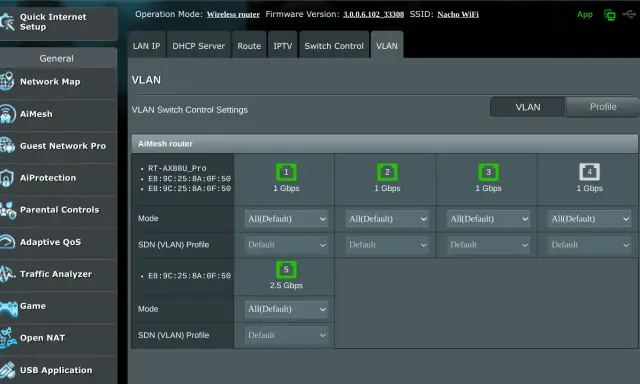
Task: Click the USB Application icon
Action: click(x=7, y=370)
